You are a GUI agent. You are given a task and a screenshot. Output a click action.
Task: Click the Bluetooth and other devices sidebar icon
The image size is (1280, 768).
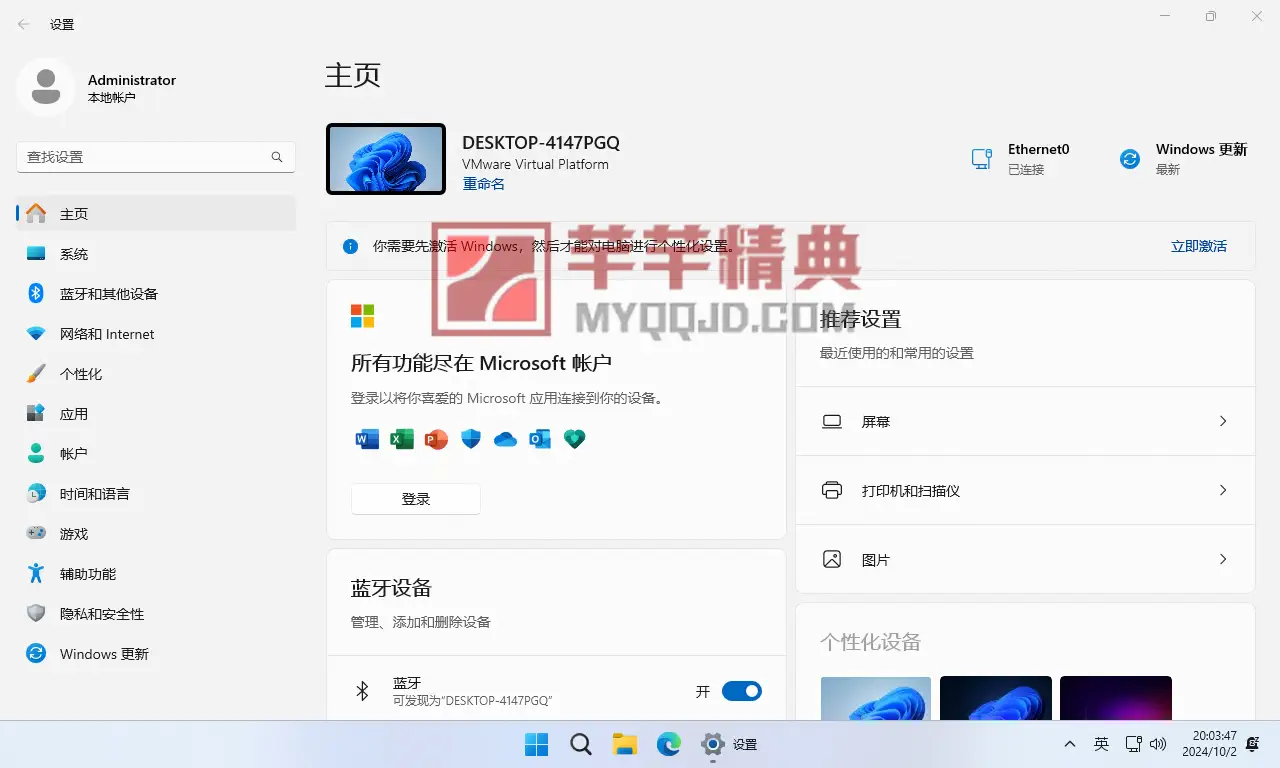pos(36,293)
